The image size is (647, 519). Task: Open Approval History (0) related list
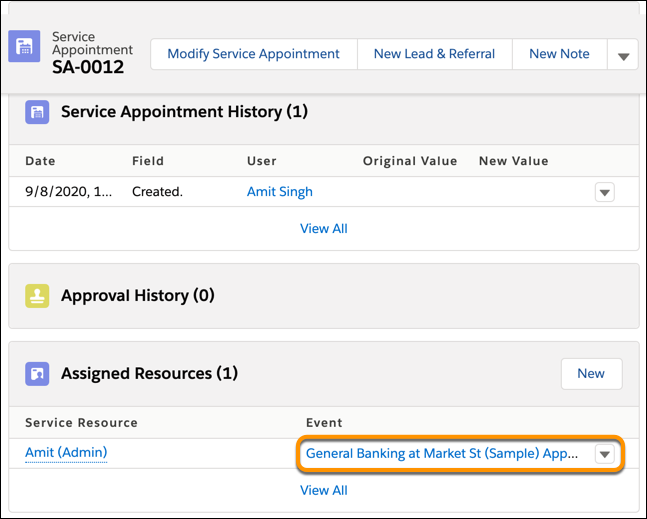pos(137,296)
